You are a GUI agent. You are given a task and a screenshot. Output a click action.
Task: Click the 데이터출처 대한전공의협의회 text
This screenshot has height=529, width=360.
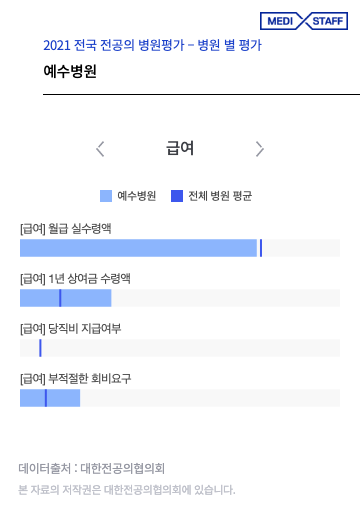pyautogui.click(x=91, y=468)
